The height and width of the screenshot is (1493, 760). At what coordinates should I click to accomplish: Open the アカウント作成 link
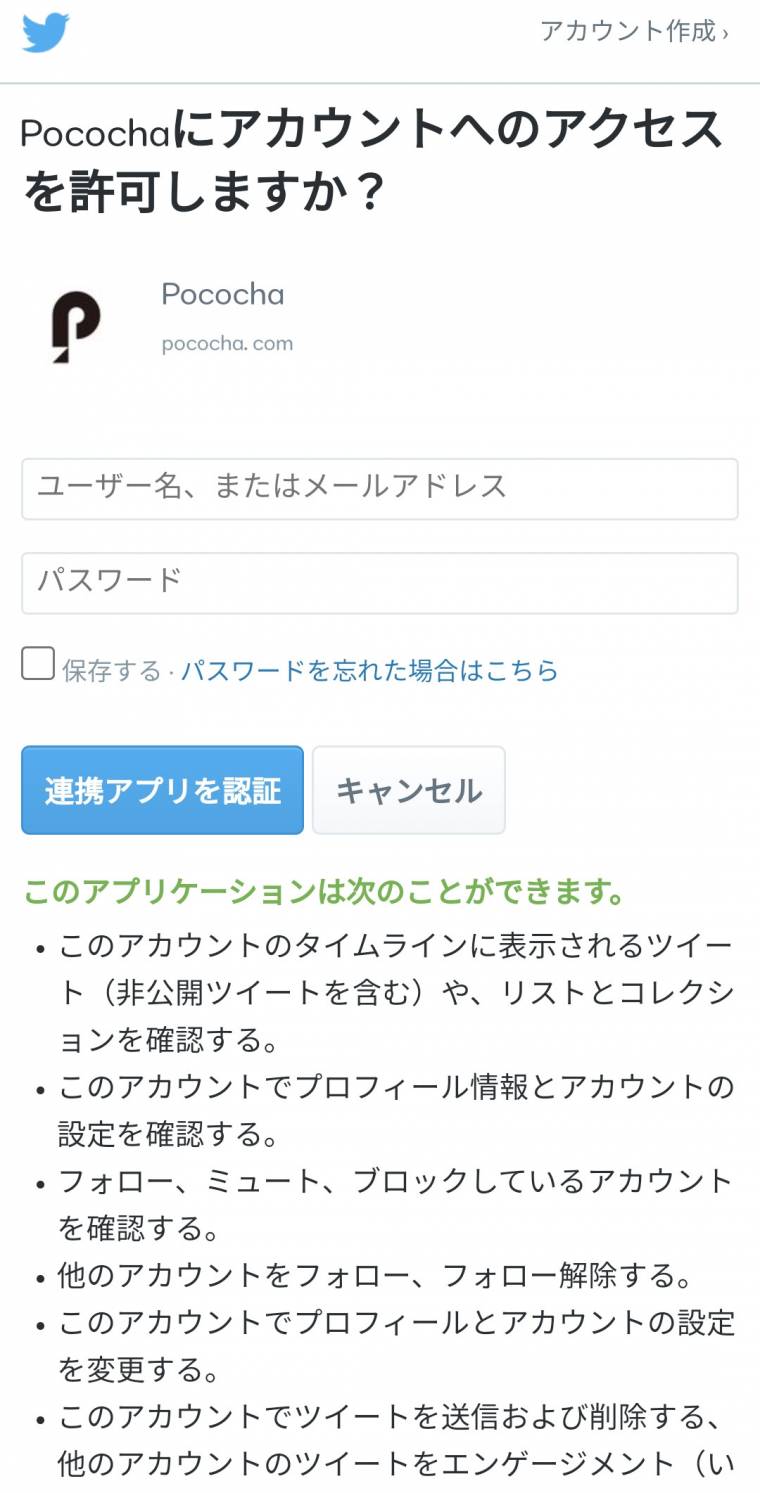click(634, 32)
